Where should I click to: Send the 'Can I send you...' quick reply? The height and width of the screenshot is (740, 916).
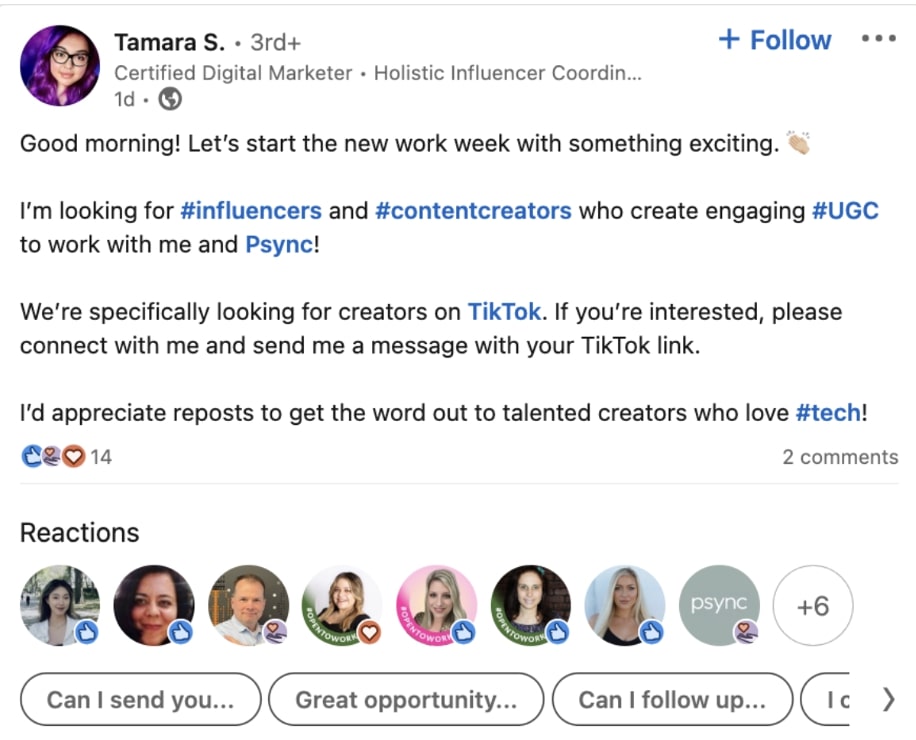click(x=140, y=700)
